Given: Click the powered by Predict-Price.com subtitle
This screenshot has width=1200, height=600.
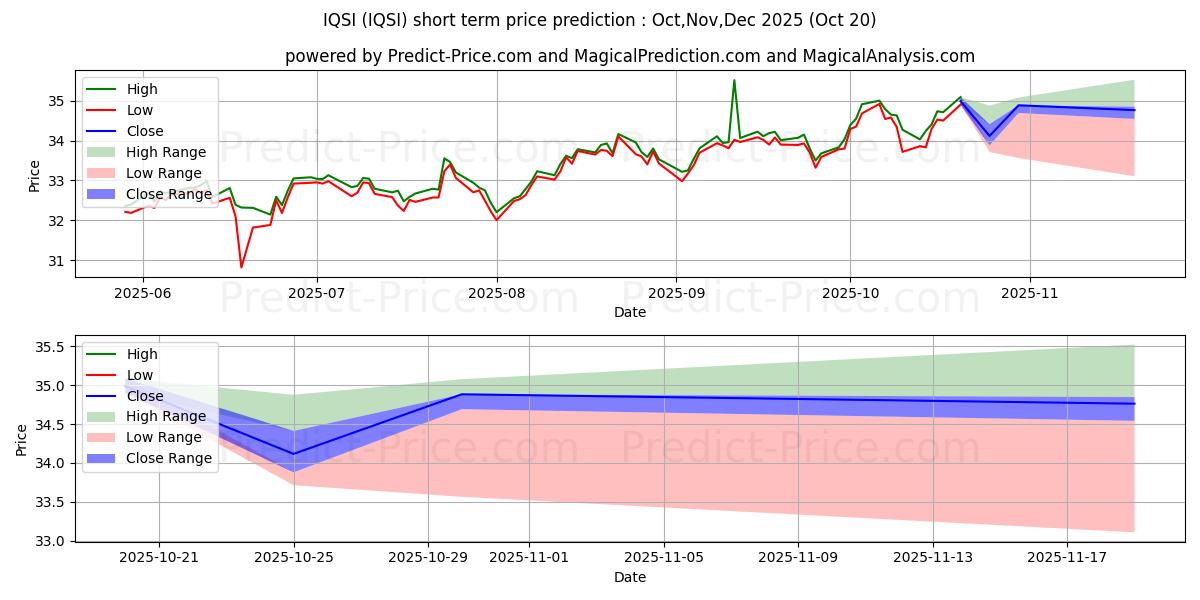Looking at the screenshot, I should (629, 56).
